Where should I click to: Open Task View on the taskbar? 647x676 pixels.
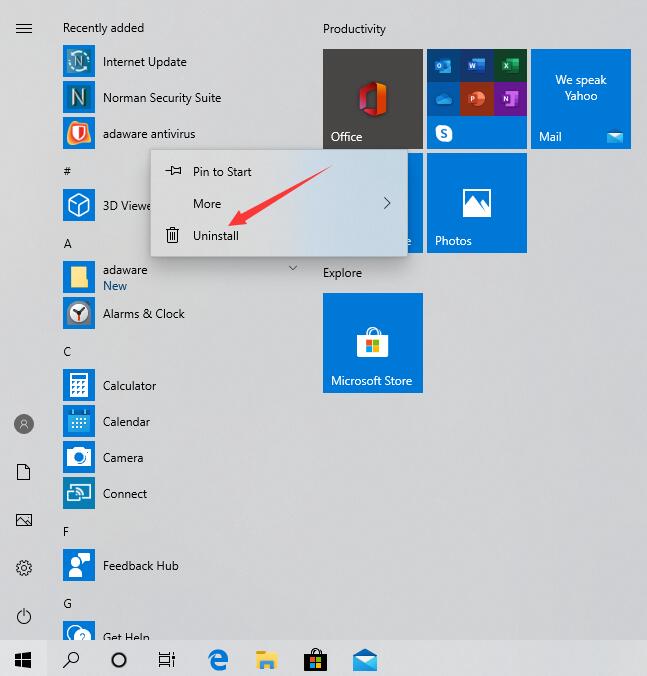coord(167,659)
